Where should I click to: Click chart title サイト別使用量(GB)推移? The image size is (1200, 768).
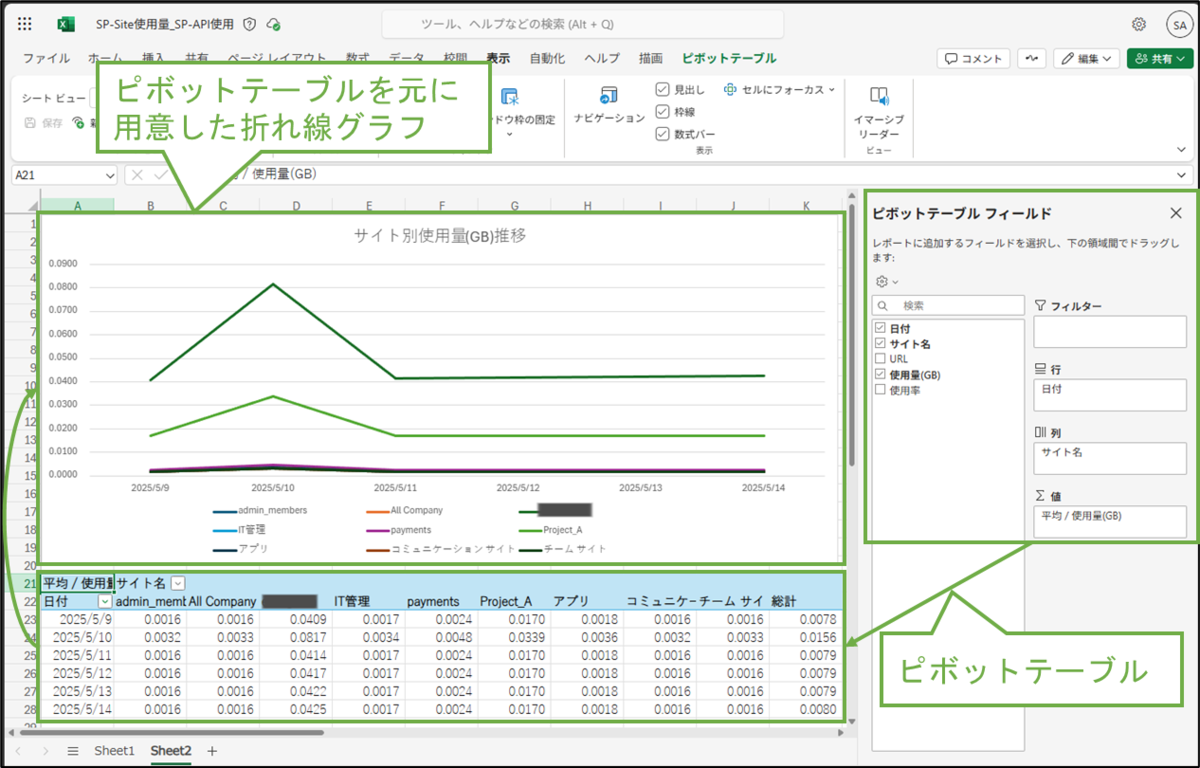(440, 236)
